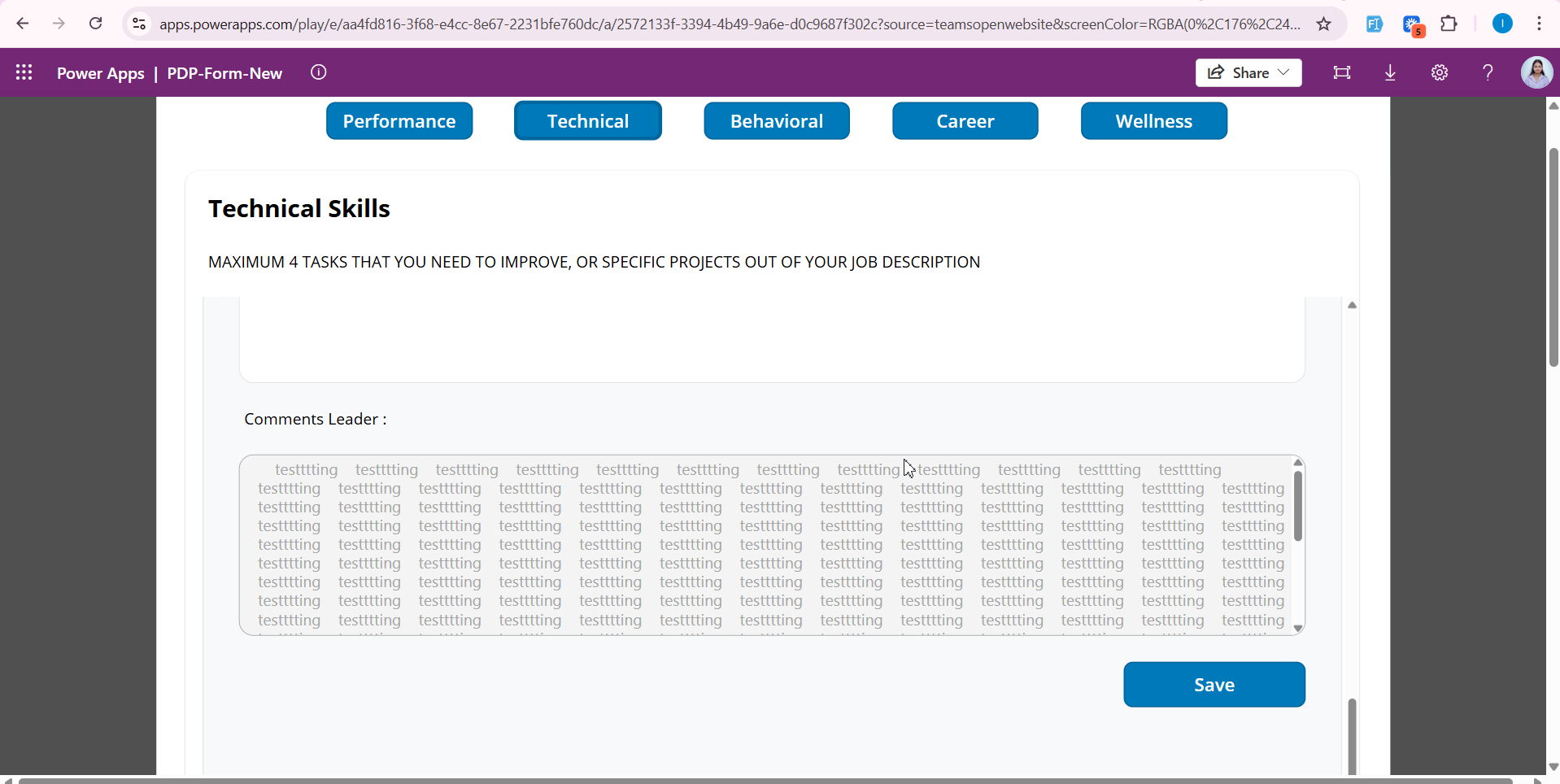Open the Career section

(x=965, y=121)
